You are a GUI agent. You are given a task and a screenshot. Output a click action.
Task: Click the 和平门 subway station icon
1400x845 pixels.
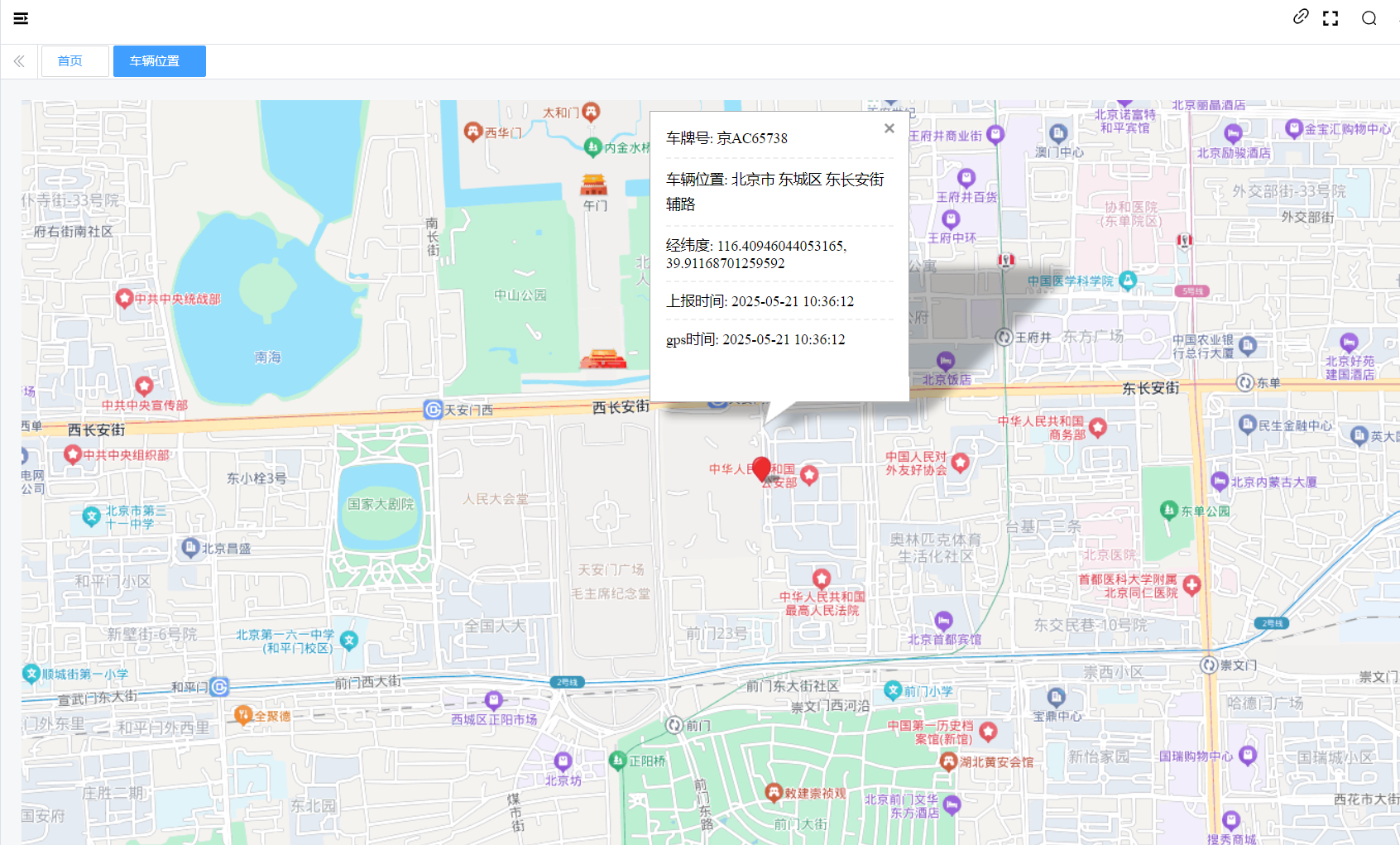[x=219, y=687]
